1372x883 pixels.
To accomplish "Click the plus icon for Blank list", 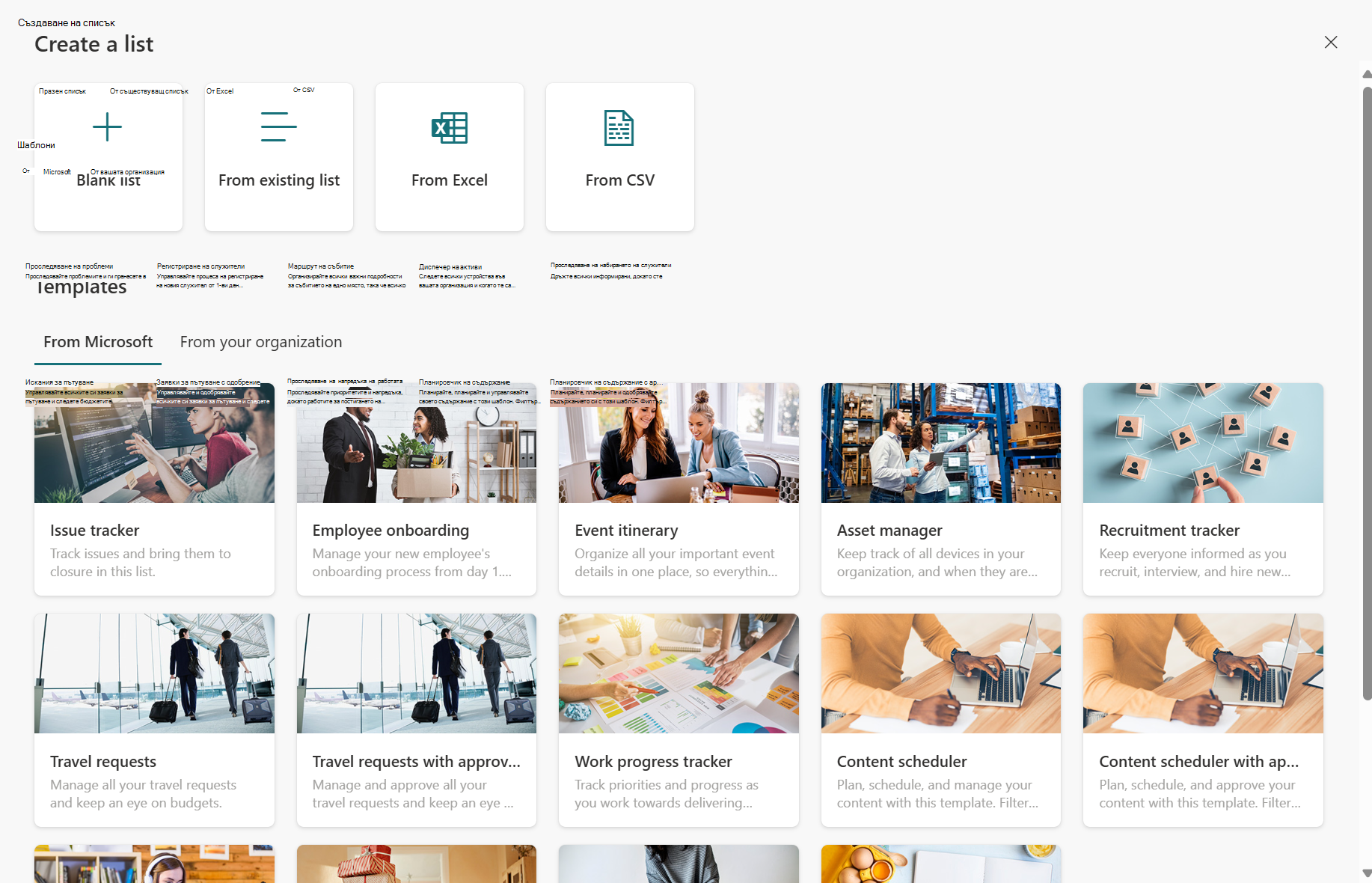I will point(107,127).
